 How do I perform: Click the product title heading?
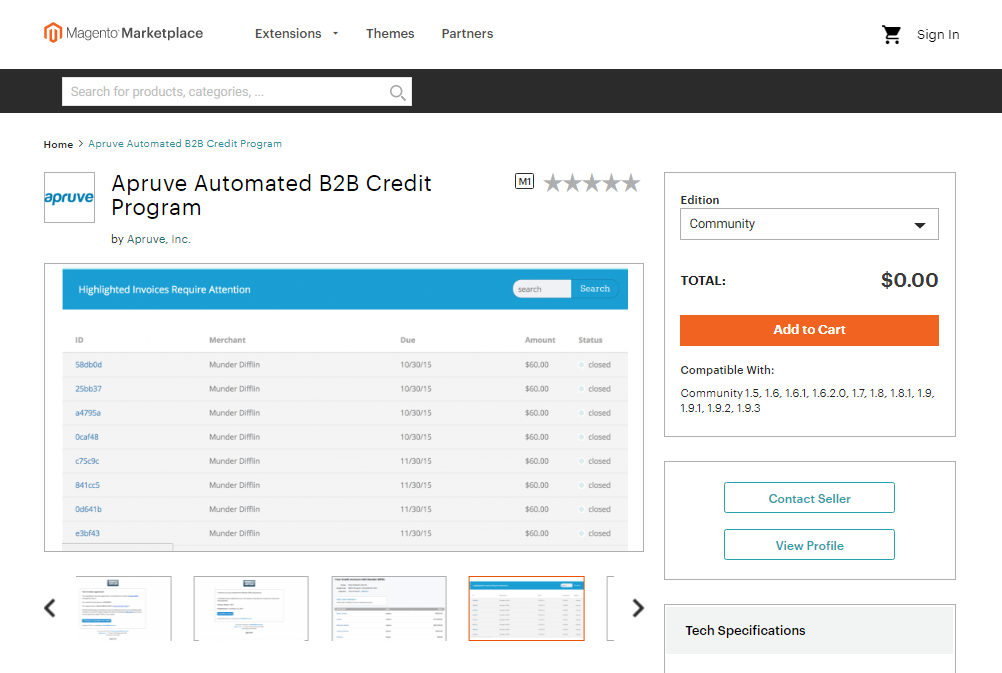(272, 196)
